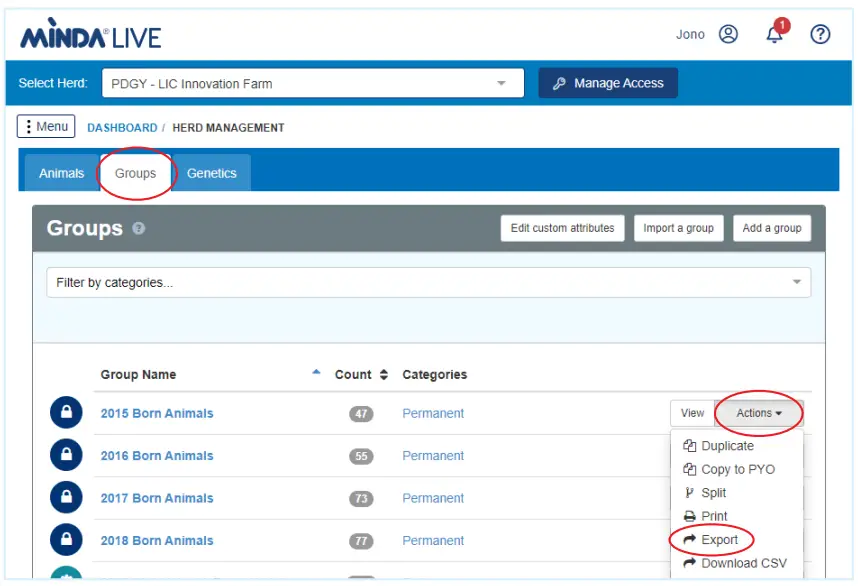This screenshot has height=586, width=858.
Task: Click the Group Name column header
Action: click(138, 375)
